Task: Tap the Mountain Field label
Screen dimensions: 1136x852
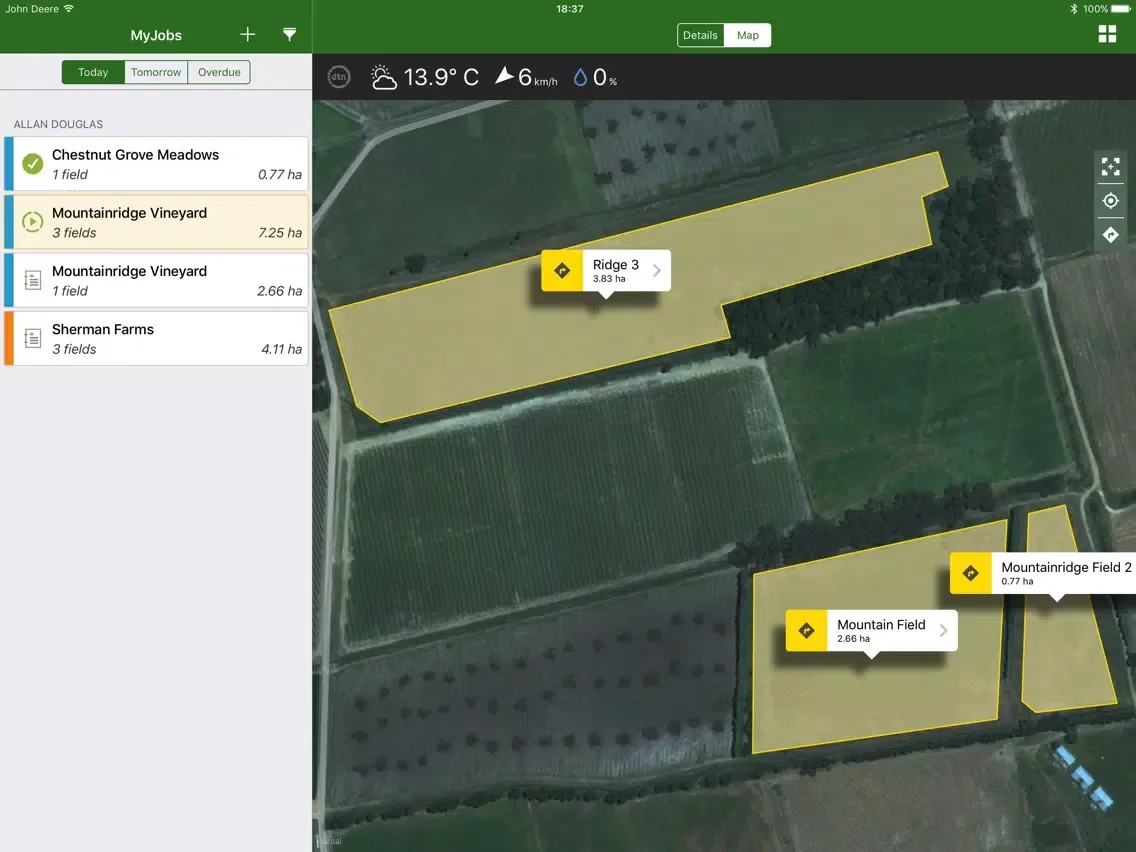Action: click(881, 625)
